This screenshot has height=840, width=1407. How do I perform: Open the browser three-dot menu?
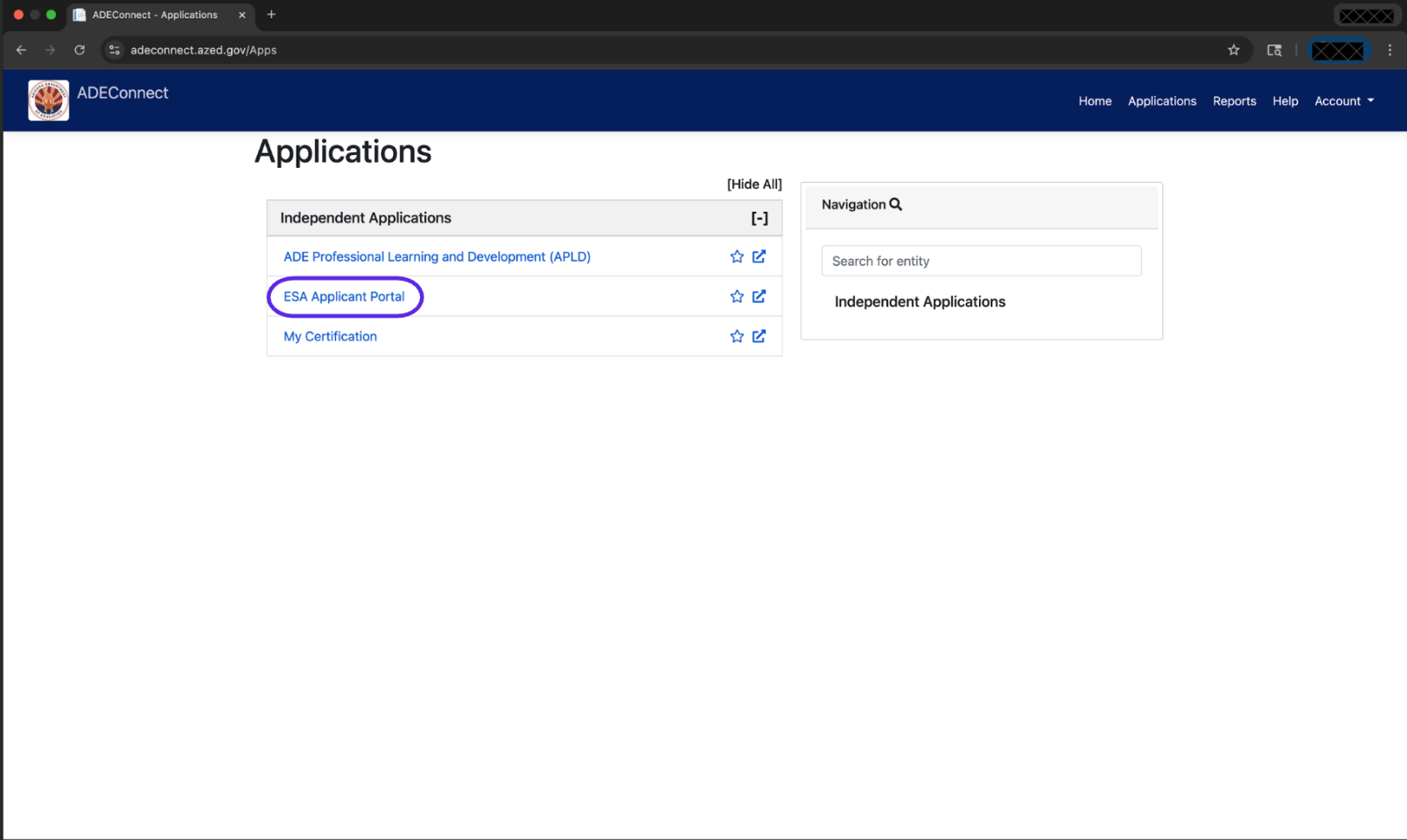pos(1389,50)
